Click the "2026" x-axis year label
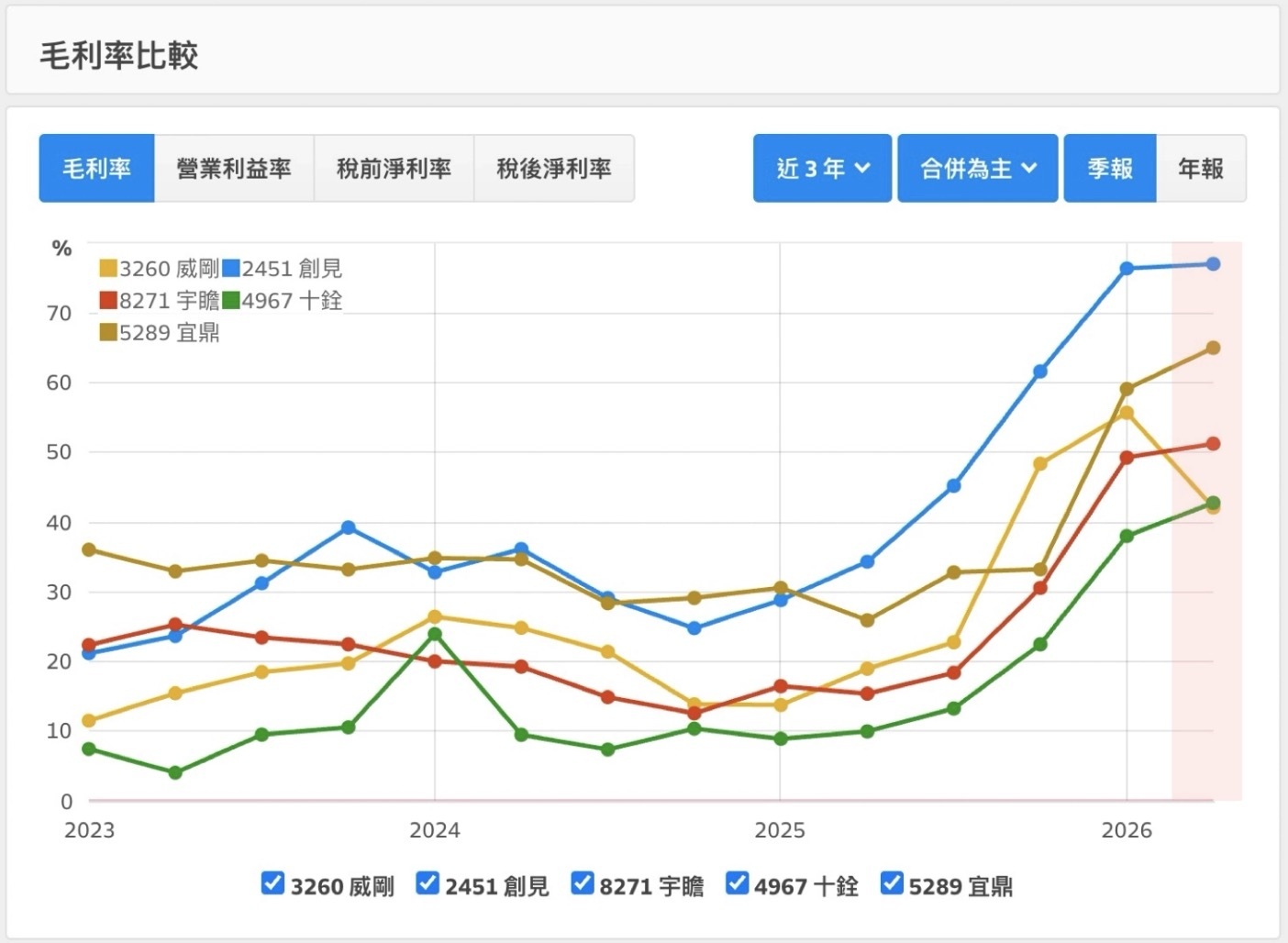1288x943 pixels. point(1127,831)
